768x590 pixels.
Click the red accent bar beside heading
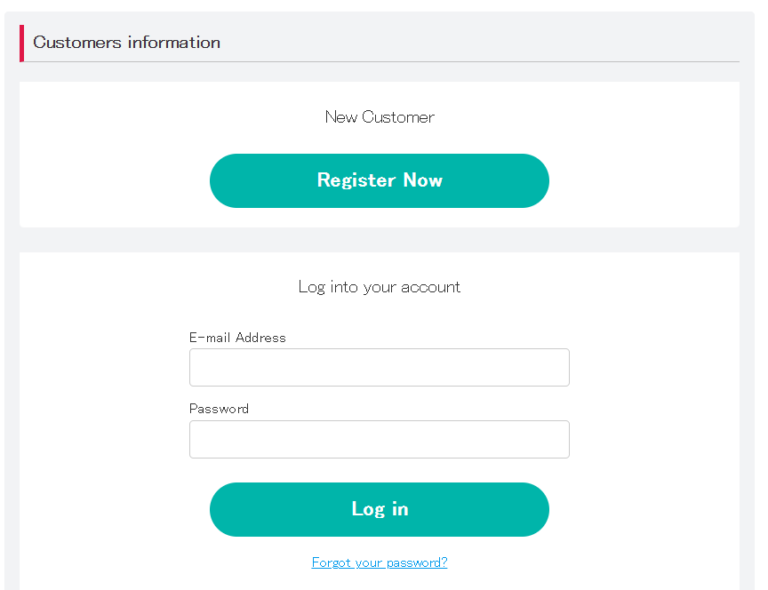[x=22, y=43]
